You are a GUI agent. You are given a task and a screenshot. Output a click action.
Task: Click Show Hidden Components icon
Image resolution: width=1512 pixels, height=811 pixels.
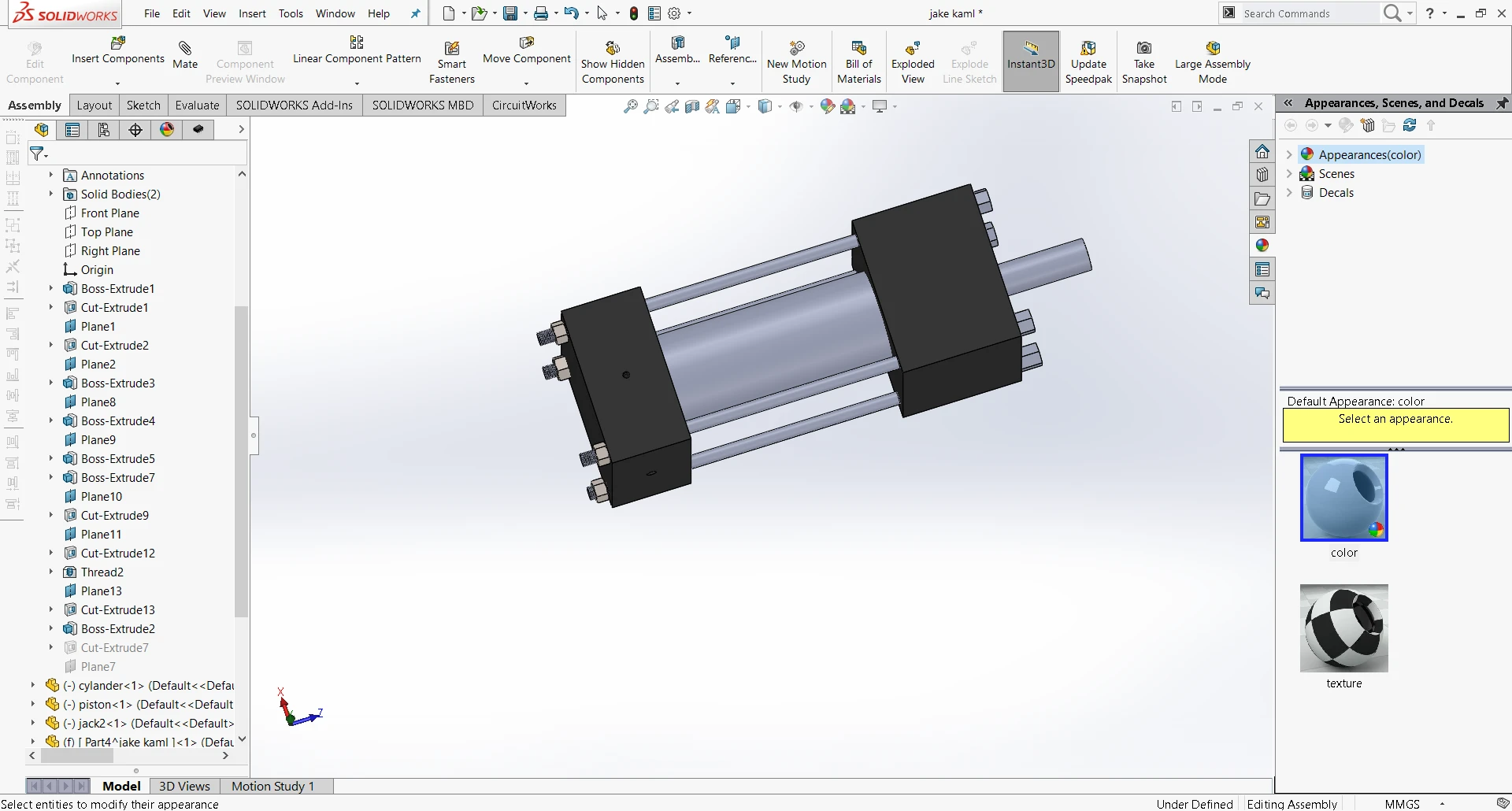tap(613, 49)
